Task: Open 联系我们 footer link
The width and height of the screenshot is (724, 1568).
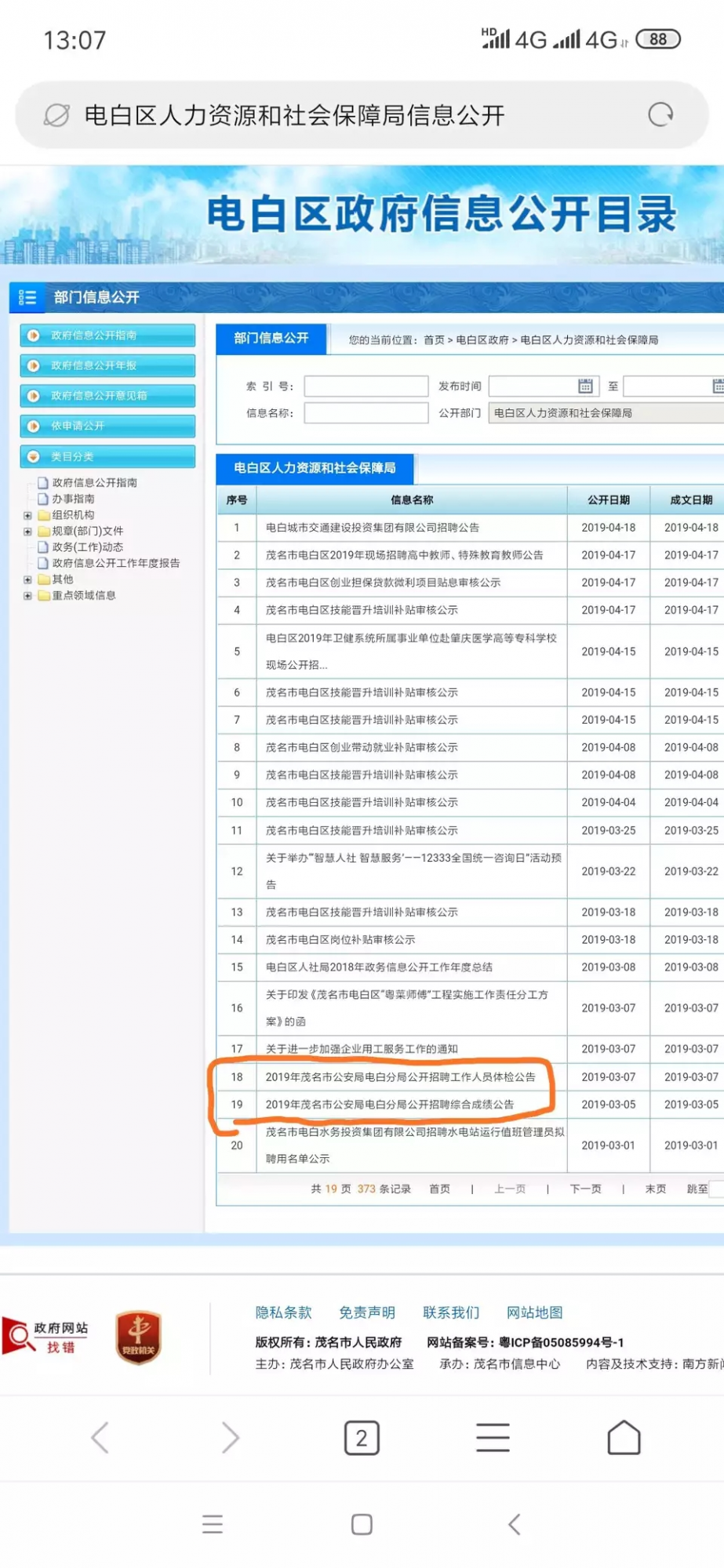Action: [451, 1312]
